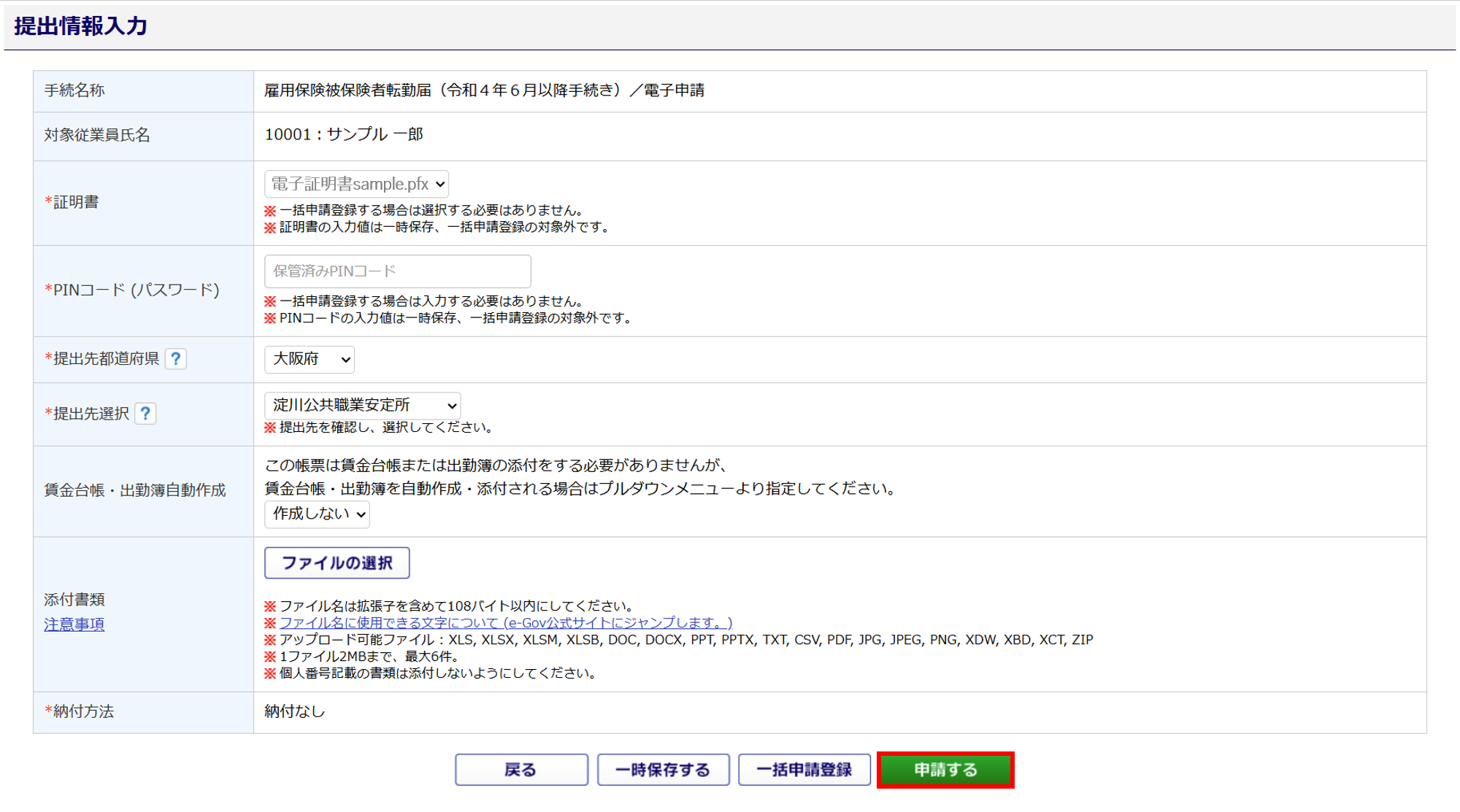Click help icon beside 提出先選択
Viewport: 1460px width, 812px height.
click(x=145, y=414)
